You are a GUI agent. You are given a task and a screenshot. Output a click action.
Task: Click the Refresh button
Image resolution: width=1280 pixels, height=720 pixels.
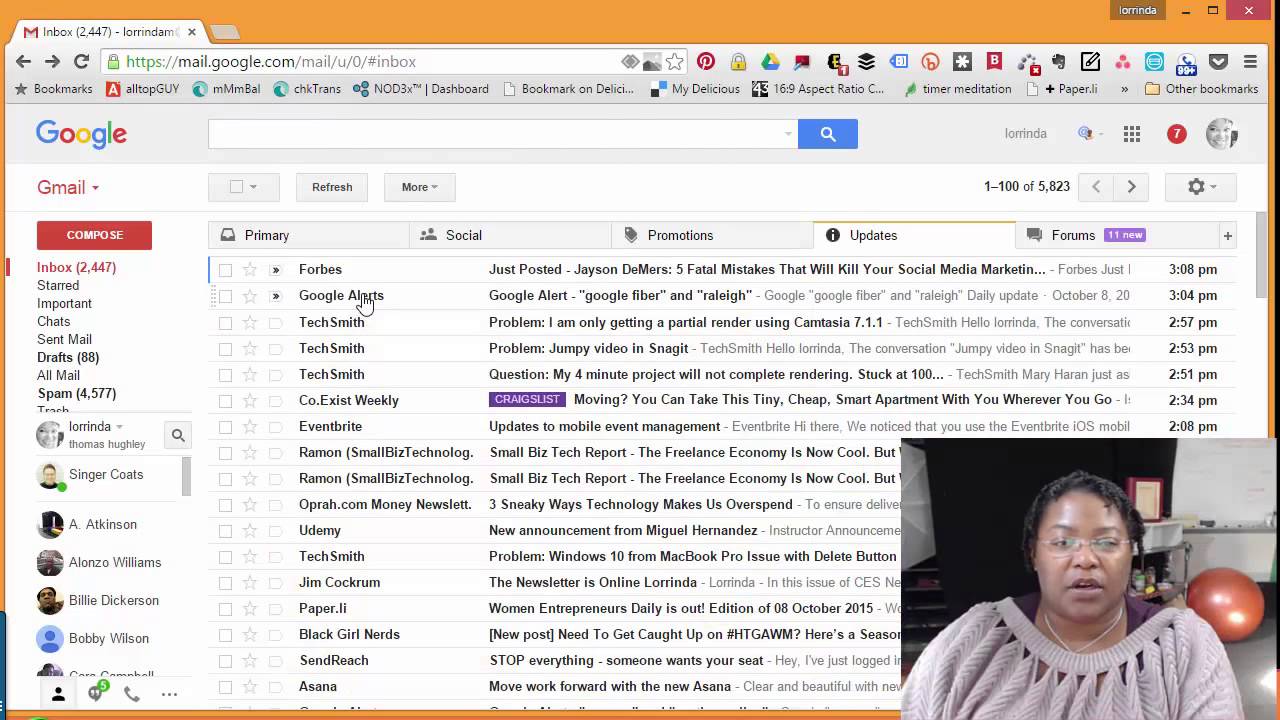click(x=332, y=187)
